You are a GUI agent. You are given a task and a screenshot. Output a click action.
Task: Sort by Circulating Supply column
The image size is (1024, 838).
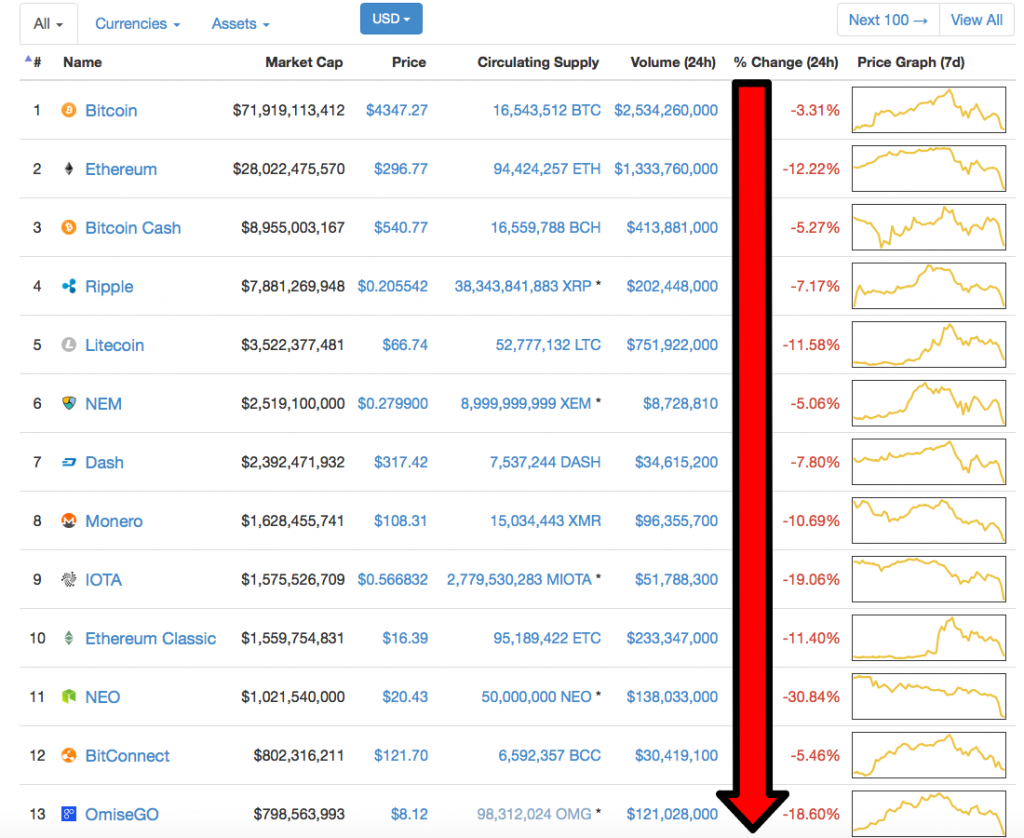[538, 62]
